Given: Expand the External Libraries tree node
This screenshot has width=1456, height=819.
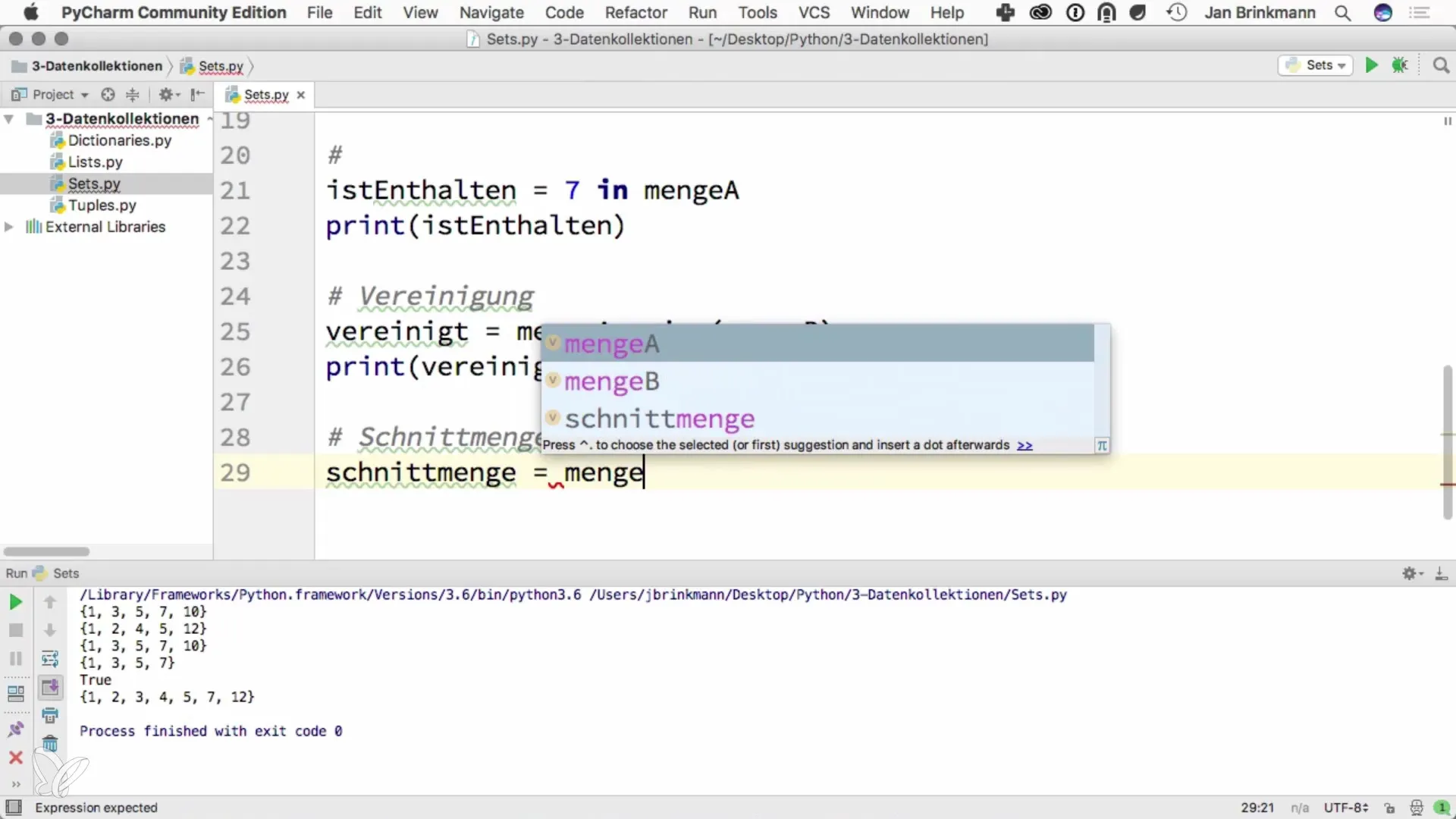Looking at the screenshot, I should [x=9, y=227].
